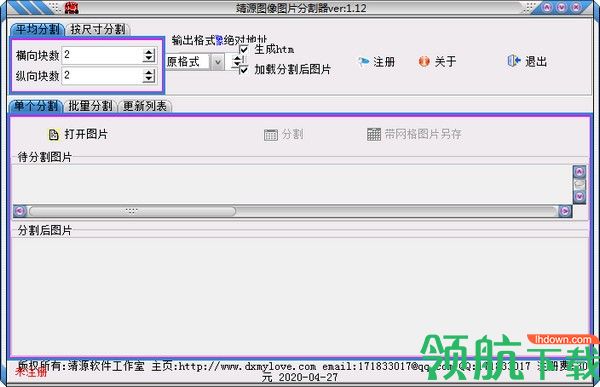
Task: Click the 未注册 status text
Action: tap(31, 372)
